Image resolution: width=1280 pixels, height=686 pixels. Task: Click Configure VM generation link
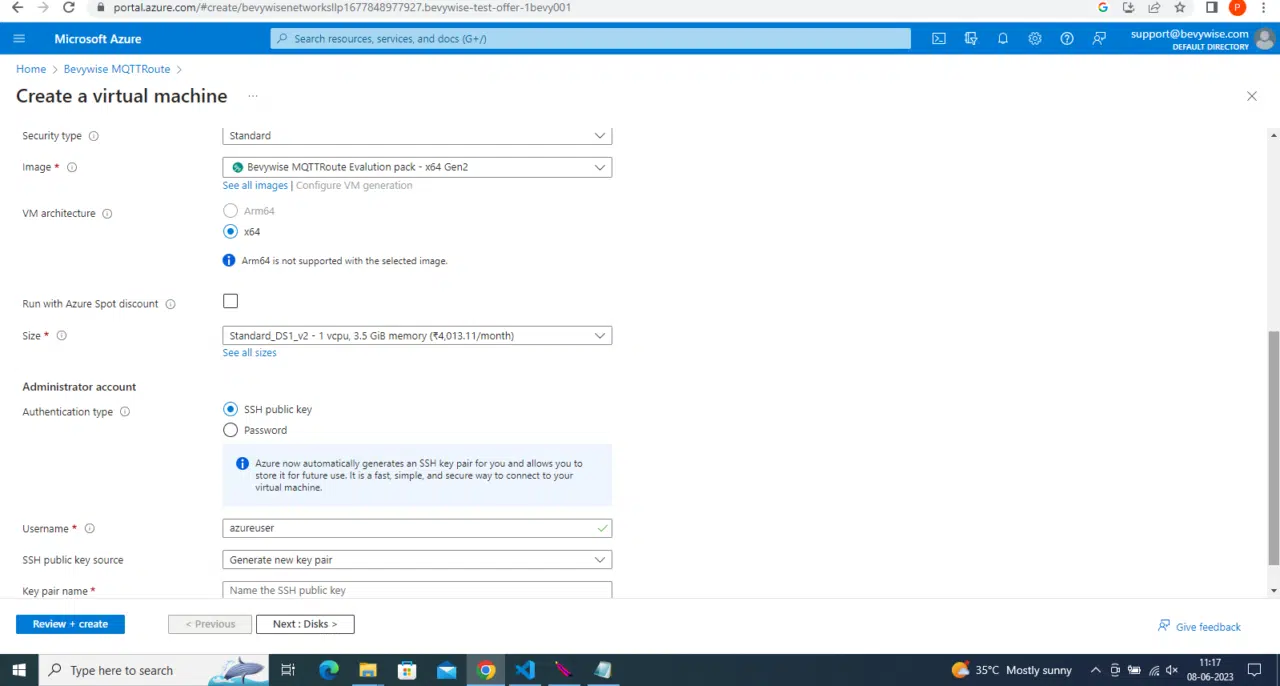354,186
